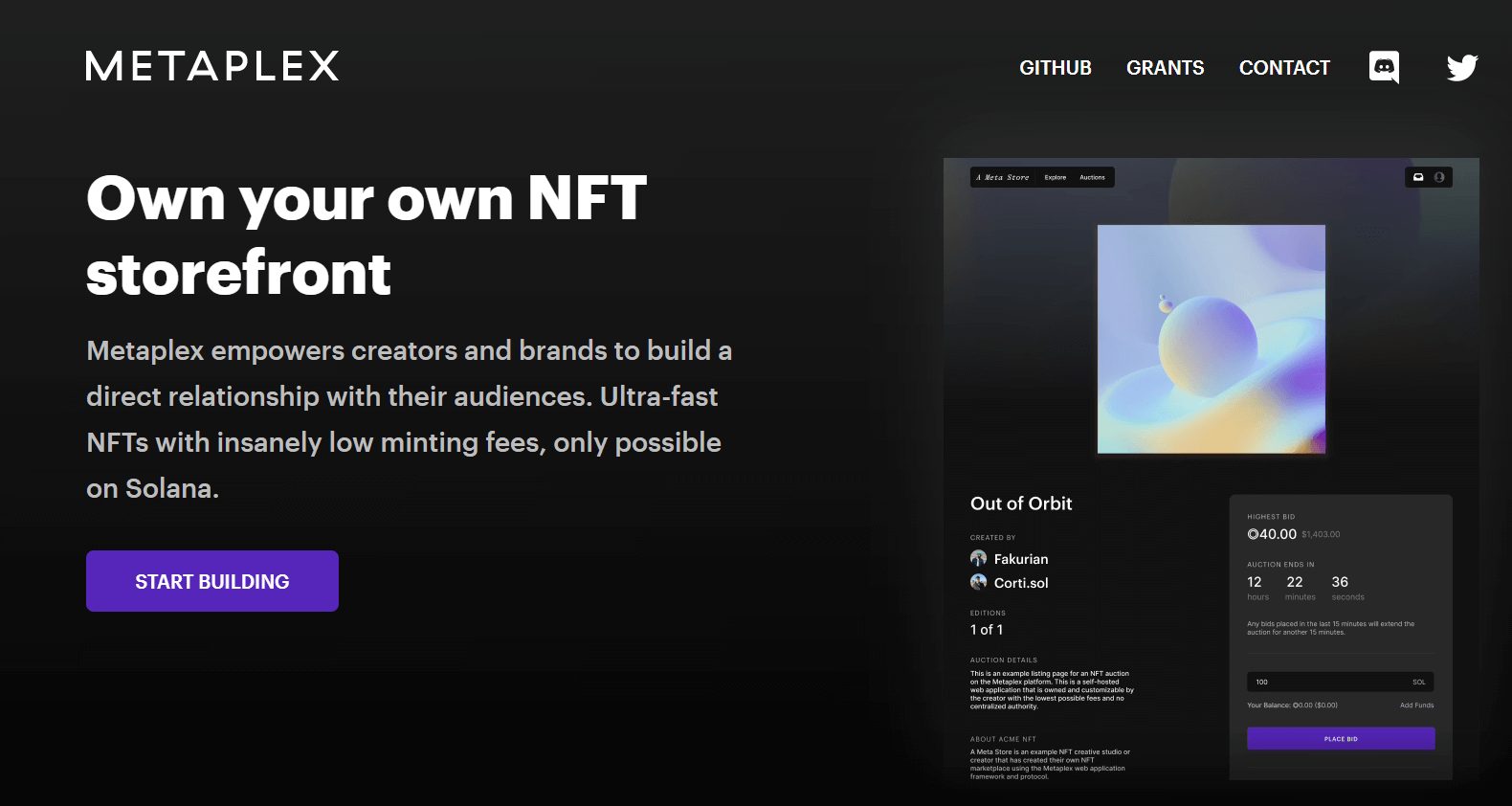The width and height of the screenshot is (1512, 806).
Task: Open the CONTACT menu item
Action: [x=1284, y=68]
